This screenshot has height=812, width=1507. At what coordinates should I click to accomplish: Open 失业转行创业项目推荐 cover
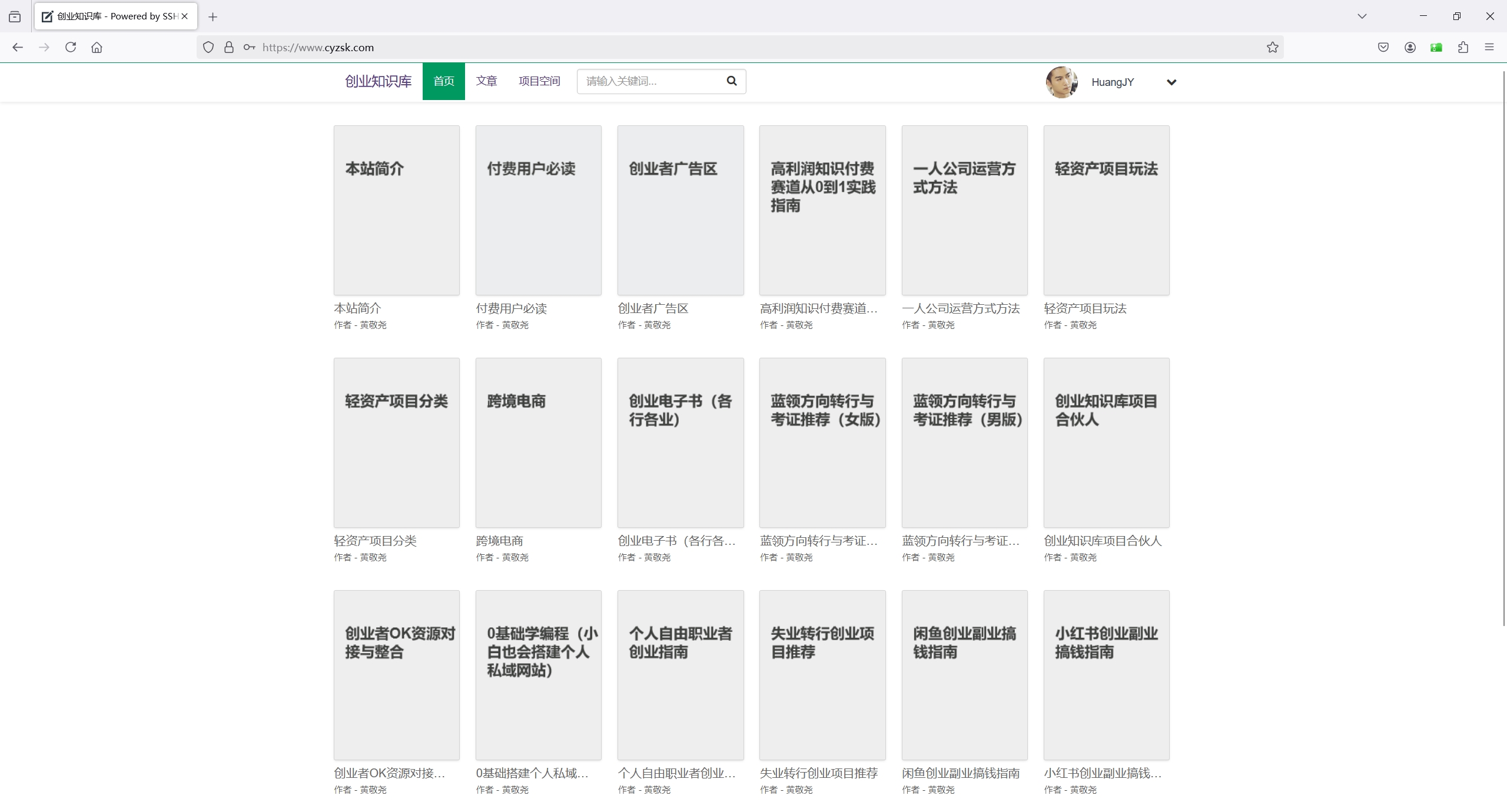(x=822, y=675)
